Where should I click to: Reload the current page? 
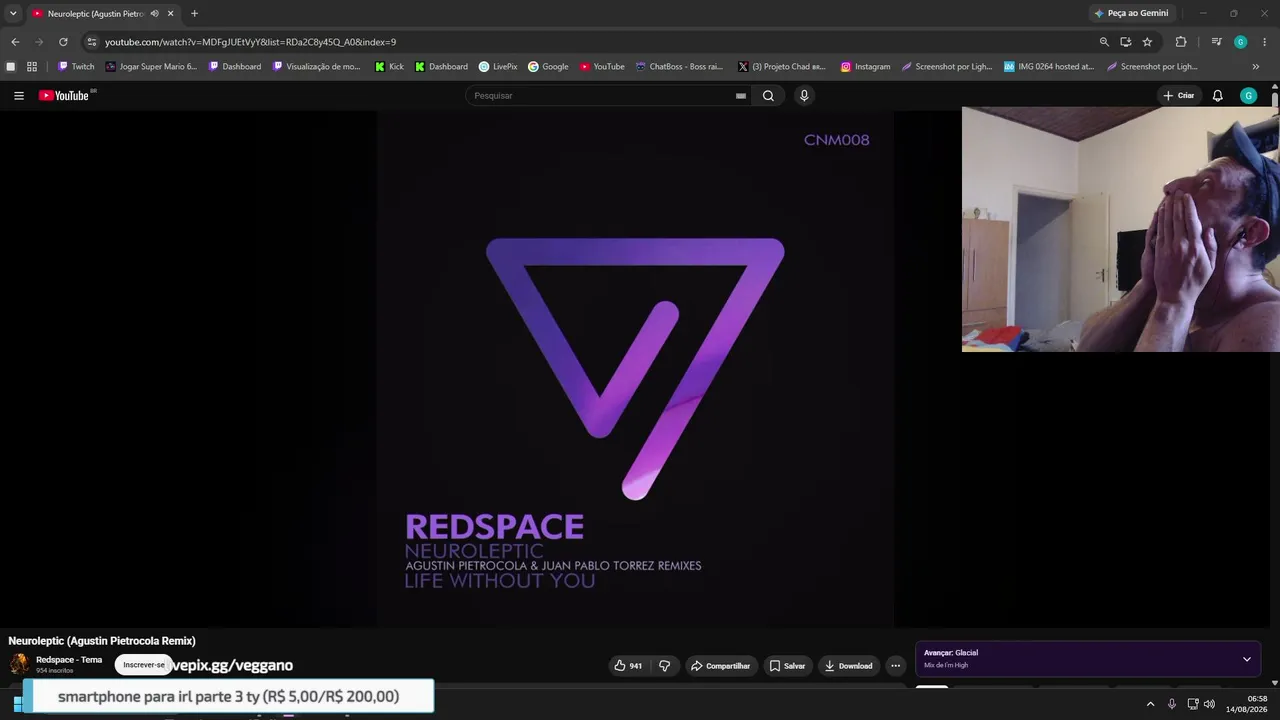[63, 42]
